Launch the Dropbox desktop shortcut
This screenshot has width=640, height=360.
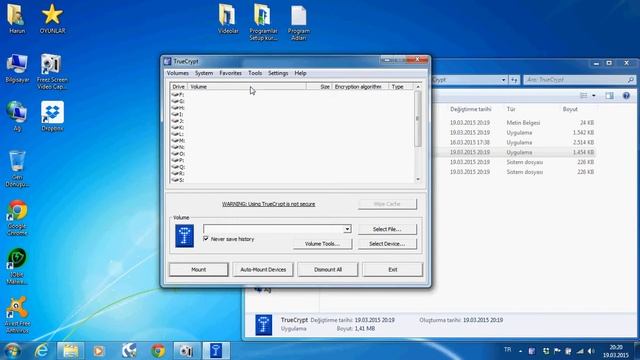(x=52, y=116)
